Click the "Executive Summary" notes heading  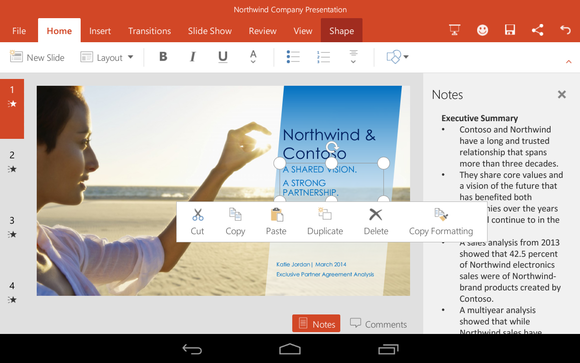pyautogui.click(x=479, y=118)
